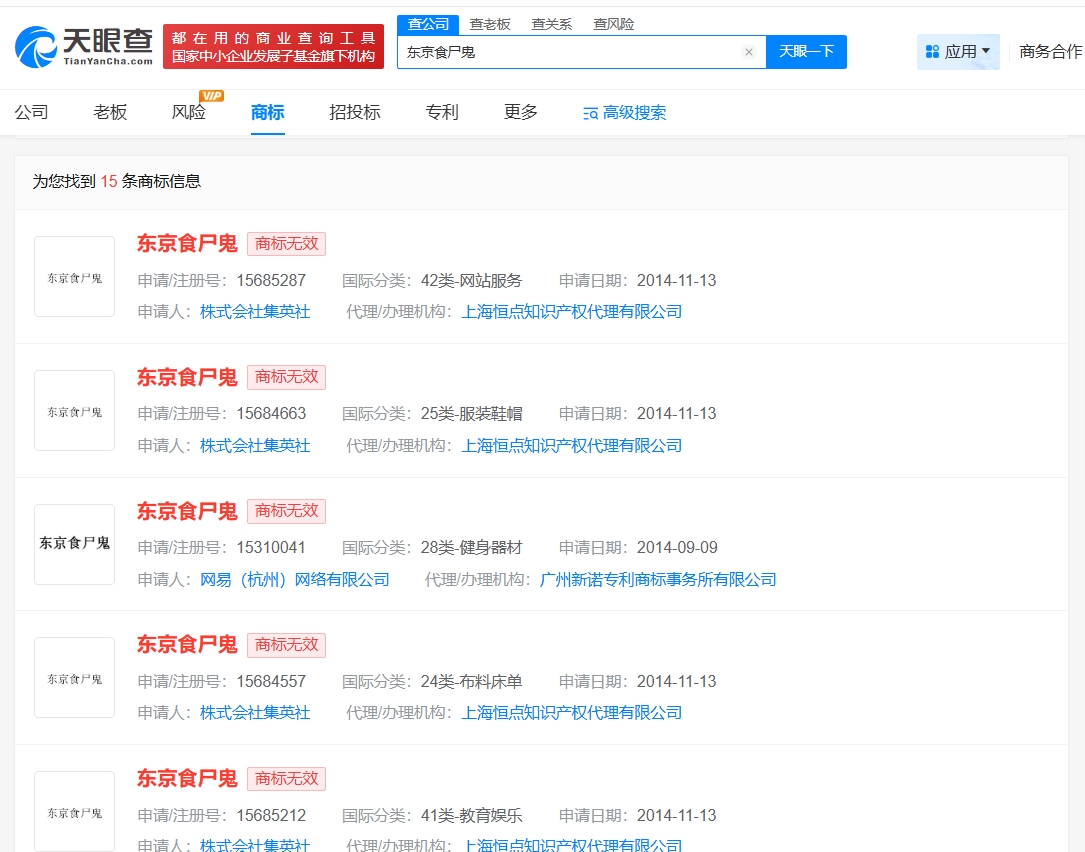Open the first 东京食尸鬼 trademark thumbnail image
Screen dimensions: 1085x852
pos(74,276)
